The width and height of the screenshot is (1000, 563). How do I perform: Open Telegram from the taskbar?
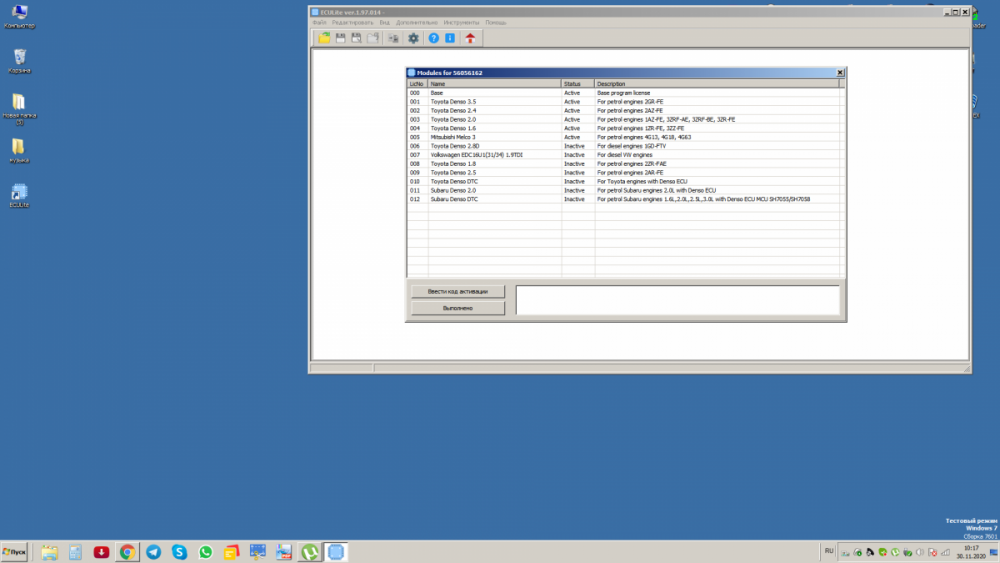click(x=154, y=552)
